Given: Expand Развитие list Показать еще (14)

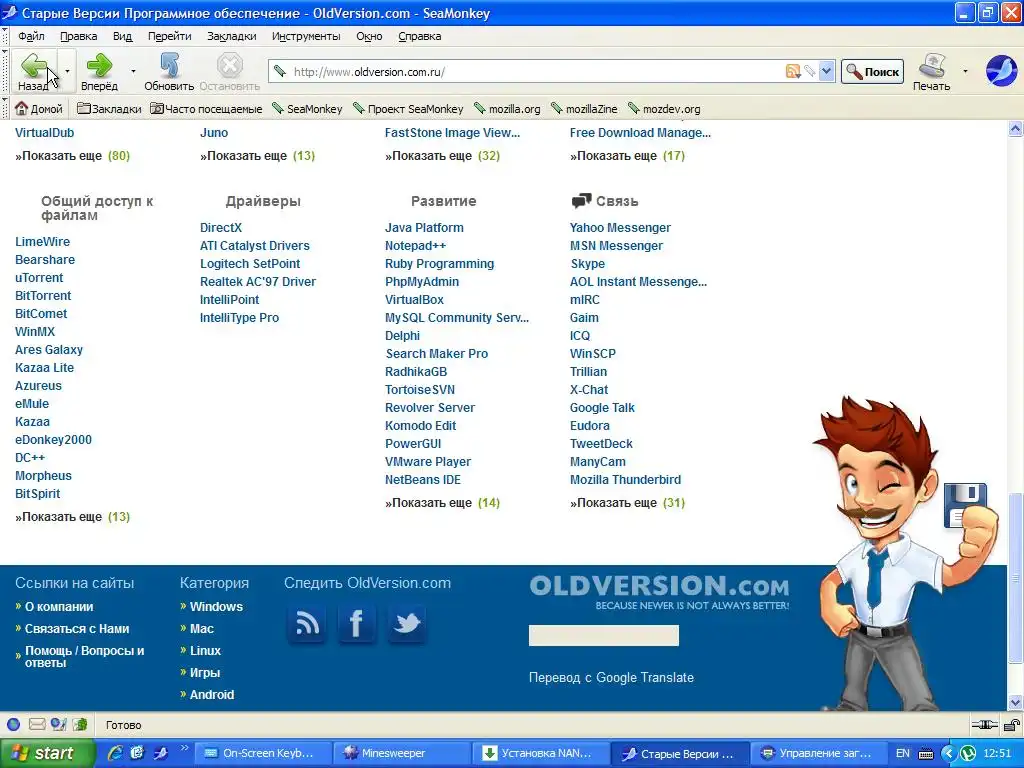Looking at the screenshot, I should [x=442, y=503].
